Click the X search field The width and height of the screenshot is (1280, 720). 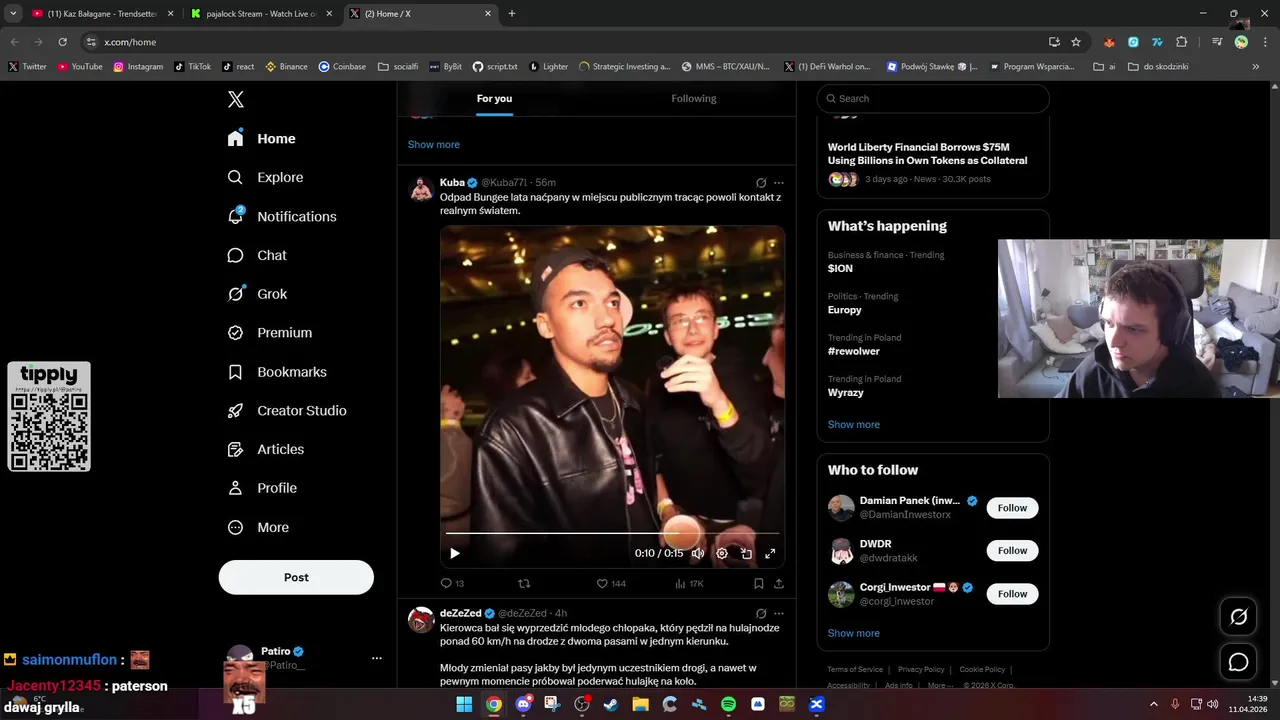[933, 98]
